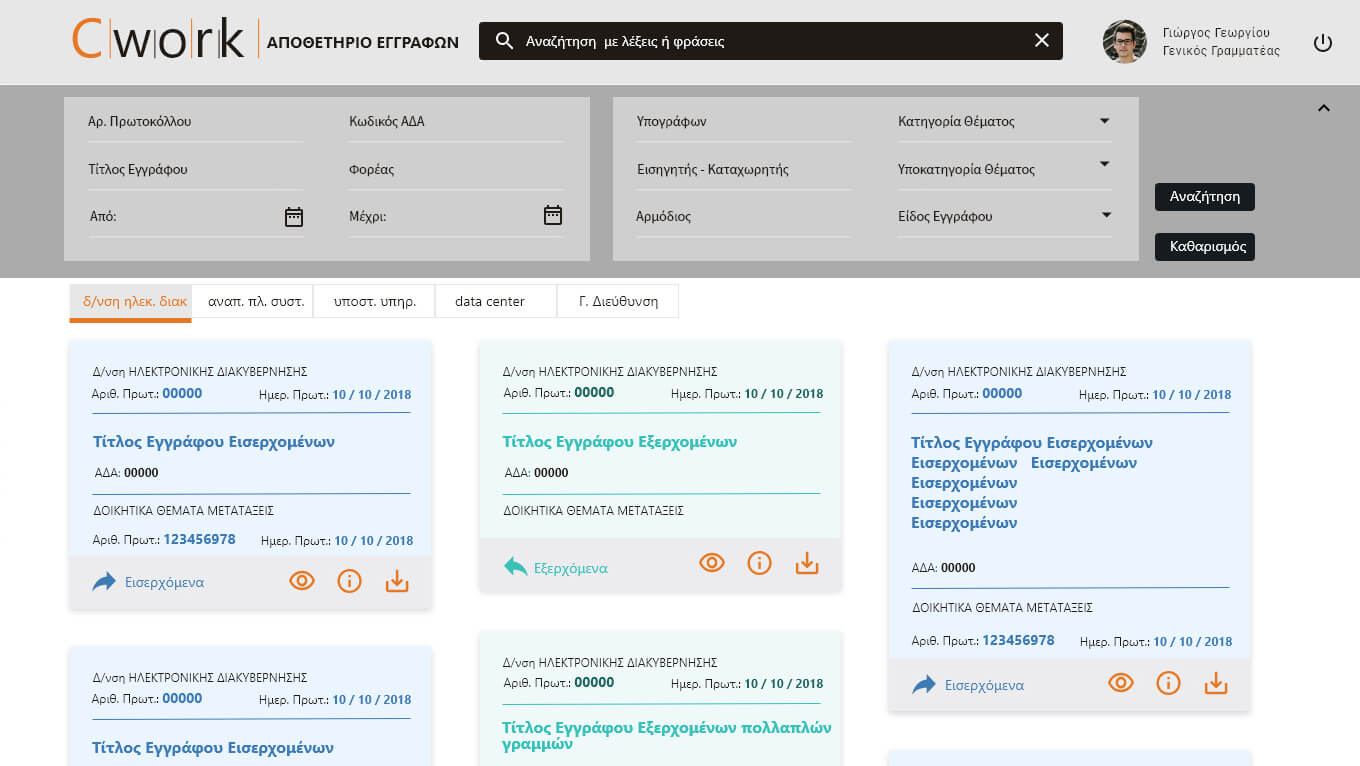Expand the Κατηγορία Θέματος dropdown

pos(1104,121)
